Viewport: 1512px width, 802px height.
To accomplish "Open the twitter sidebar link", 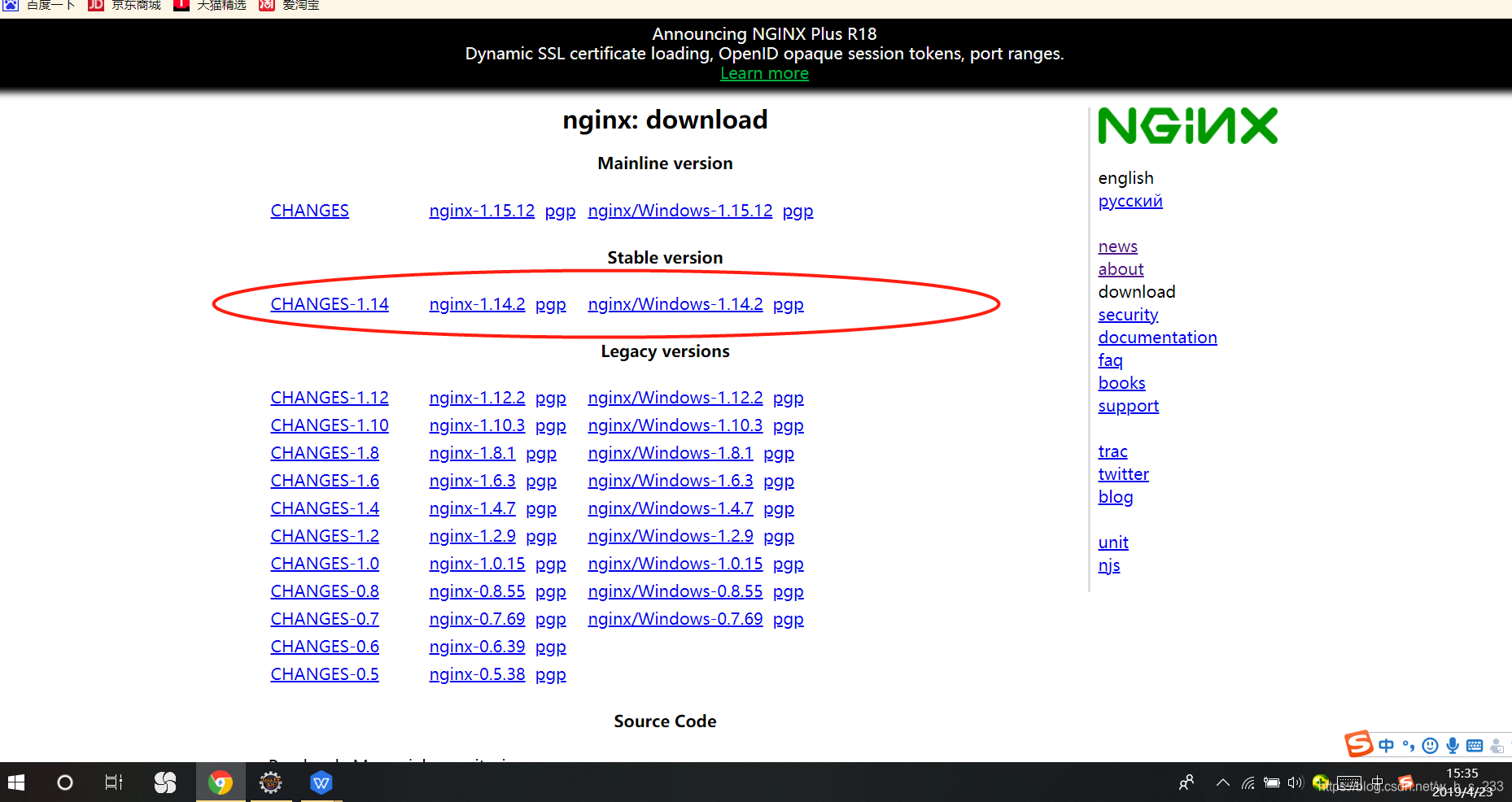I will [1124, 474].
